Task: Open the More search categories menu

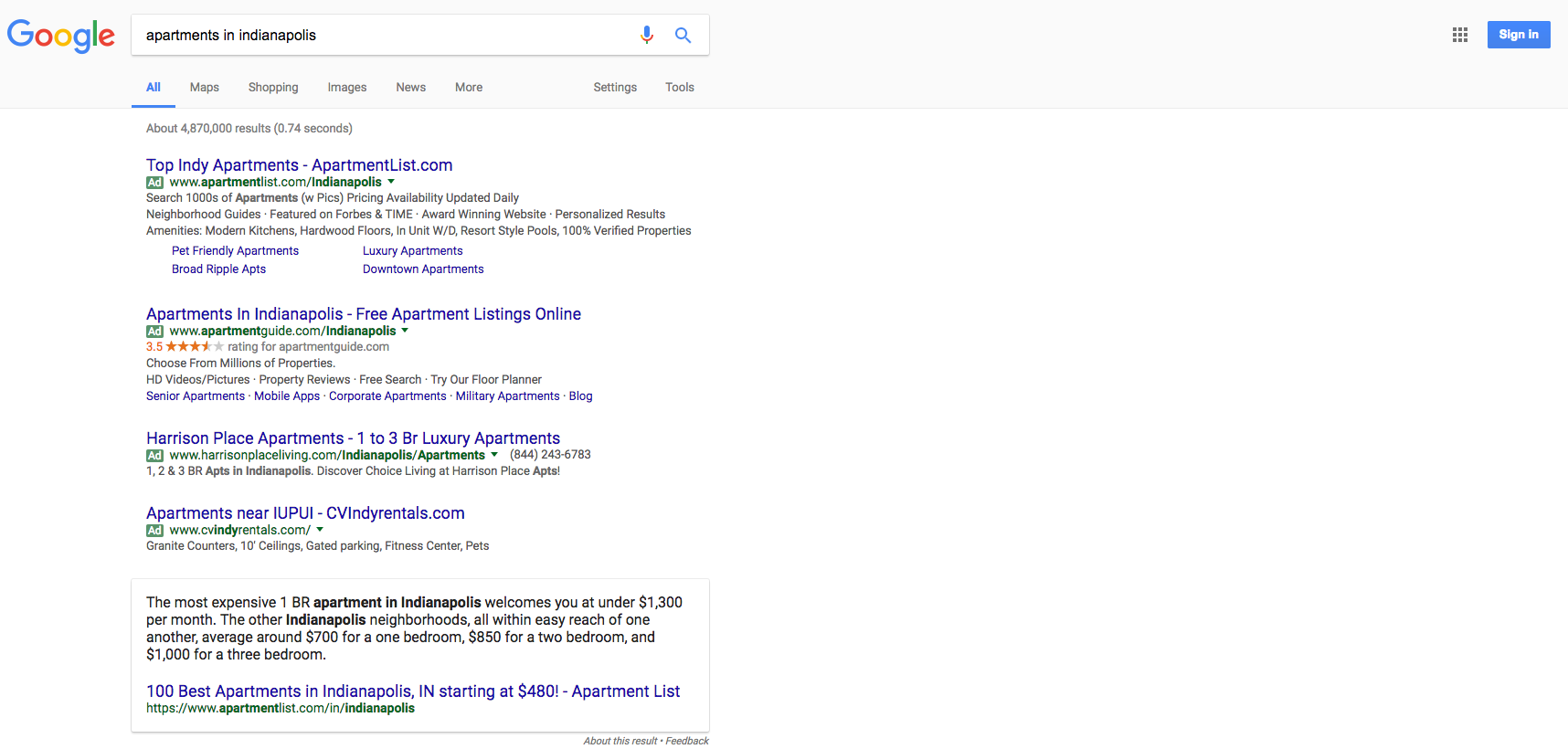Action: pos(469,88)
